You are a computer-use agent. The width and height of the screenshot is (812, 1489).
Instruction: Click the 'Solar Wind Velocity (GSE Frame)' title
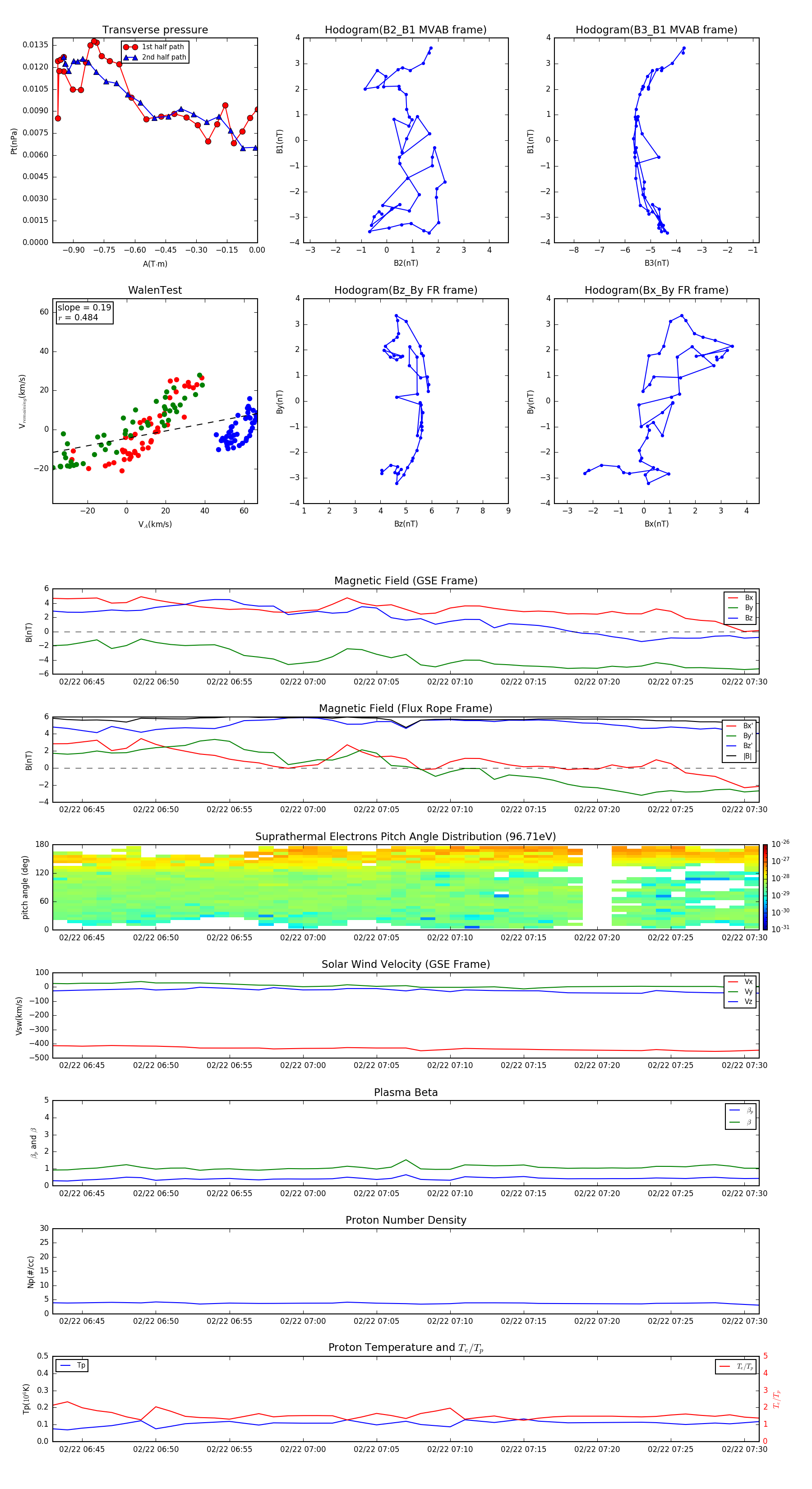click(406, 964)
